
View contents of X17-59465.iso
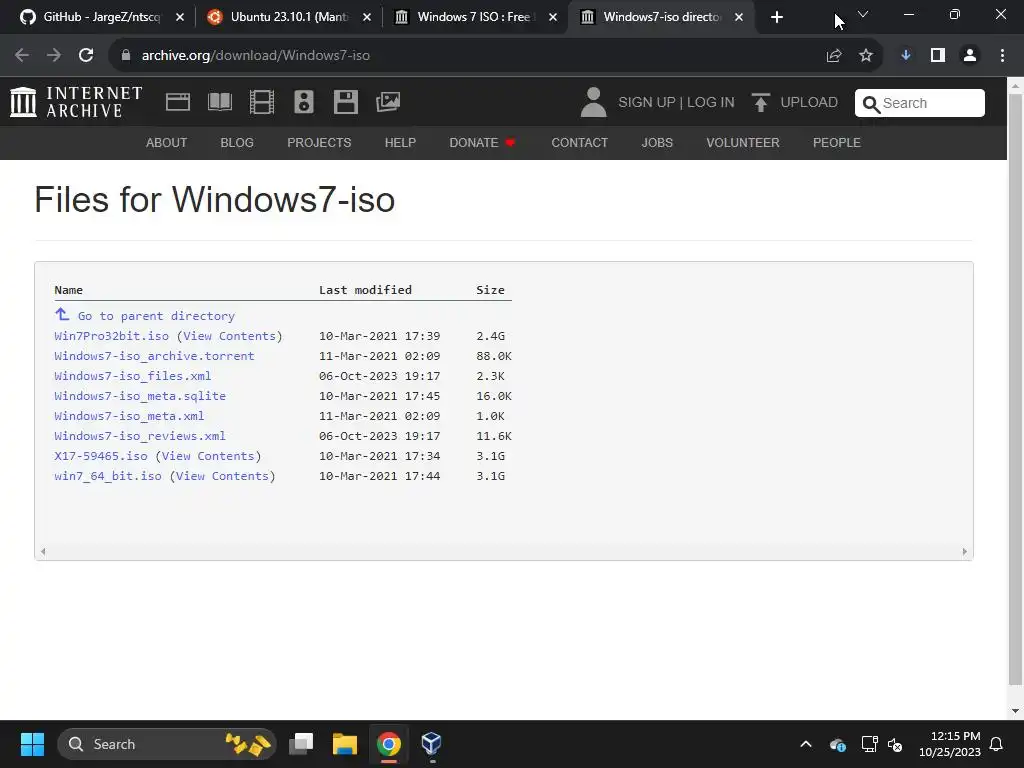[208, 456]
